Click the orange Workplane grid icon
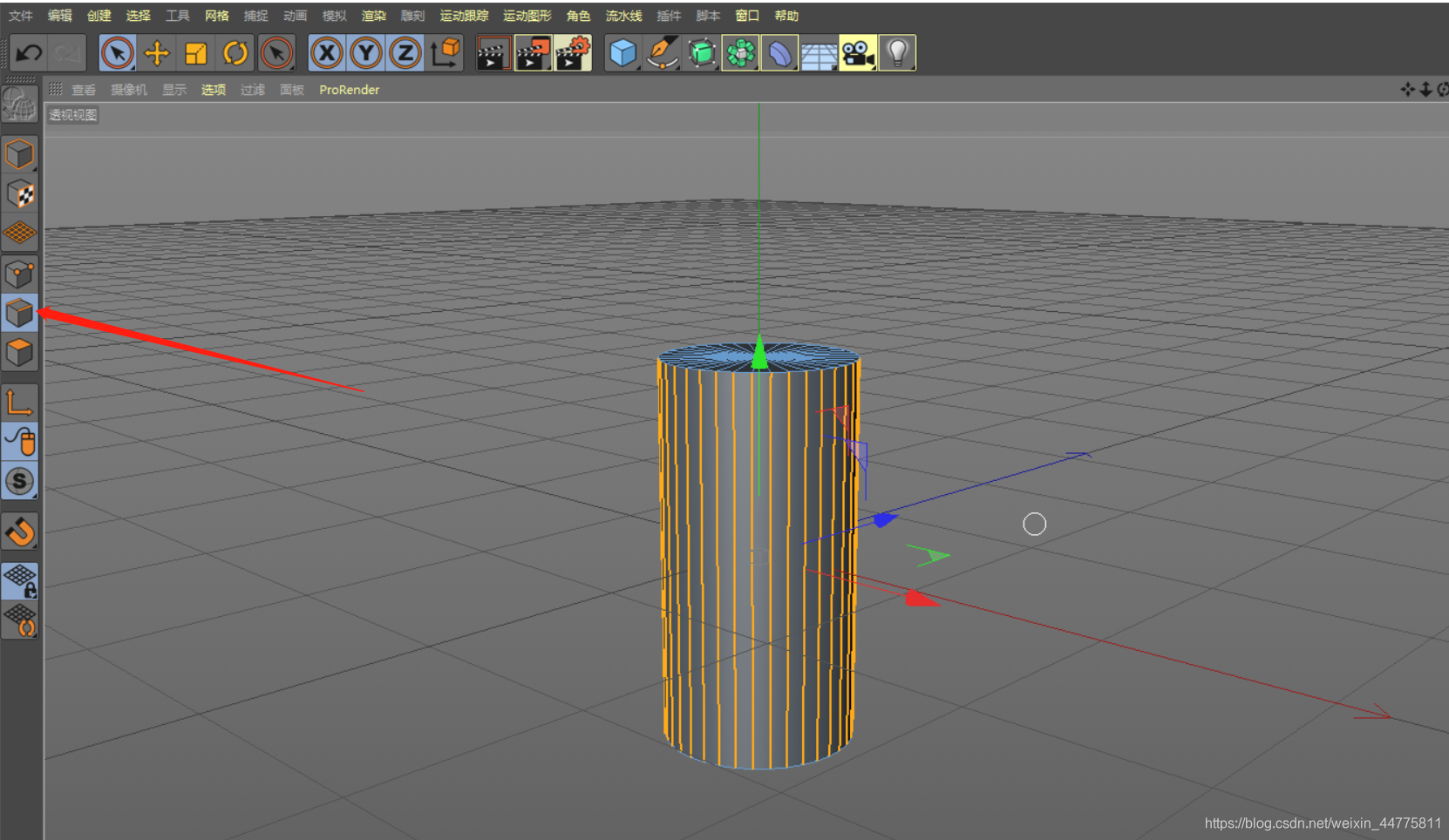This screenshot has width=1449, height=840. (x=19, y=233)
